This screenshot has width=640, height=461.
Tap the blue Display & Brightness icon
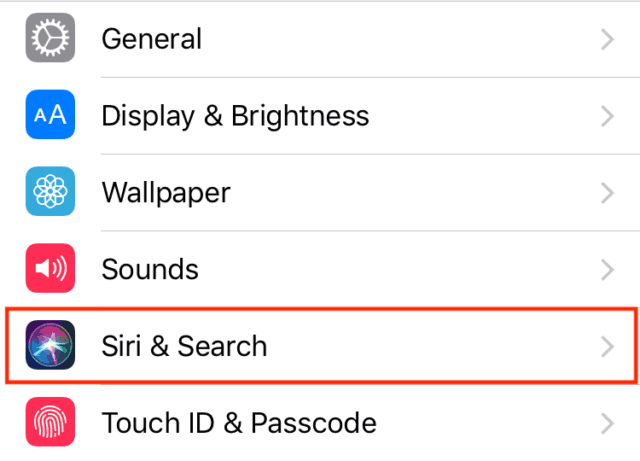48,116
